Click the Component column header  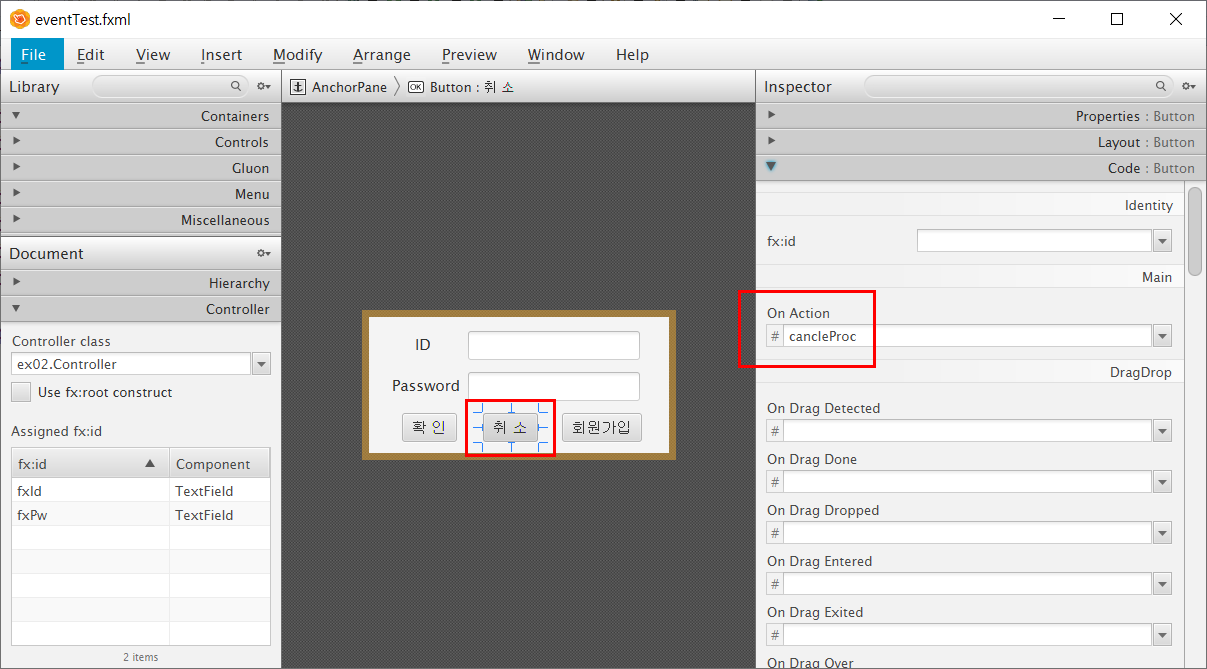coord(220,463)
